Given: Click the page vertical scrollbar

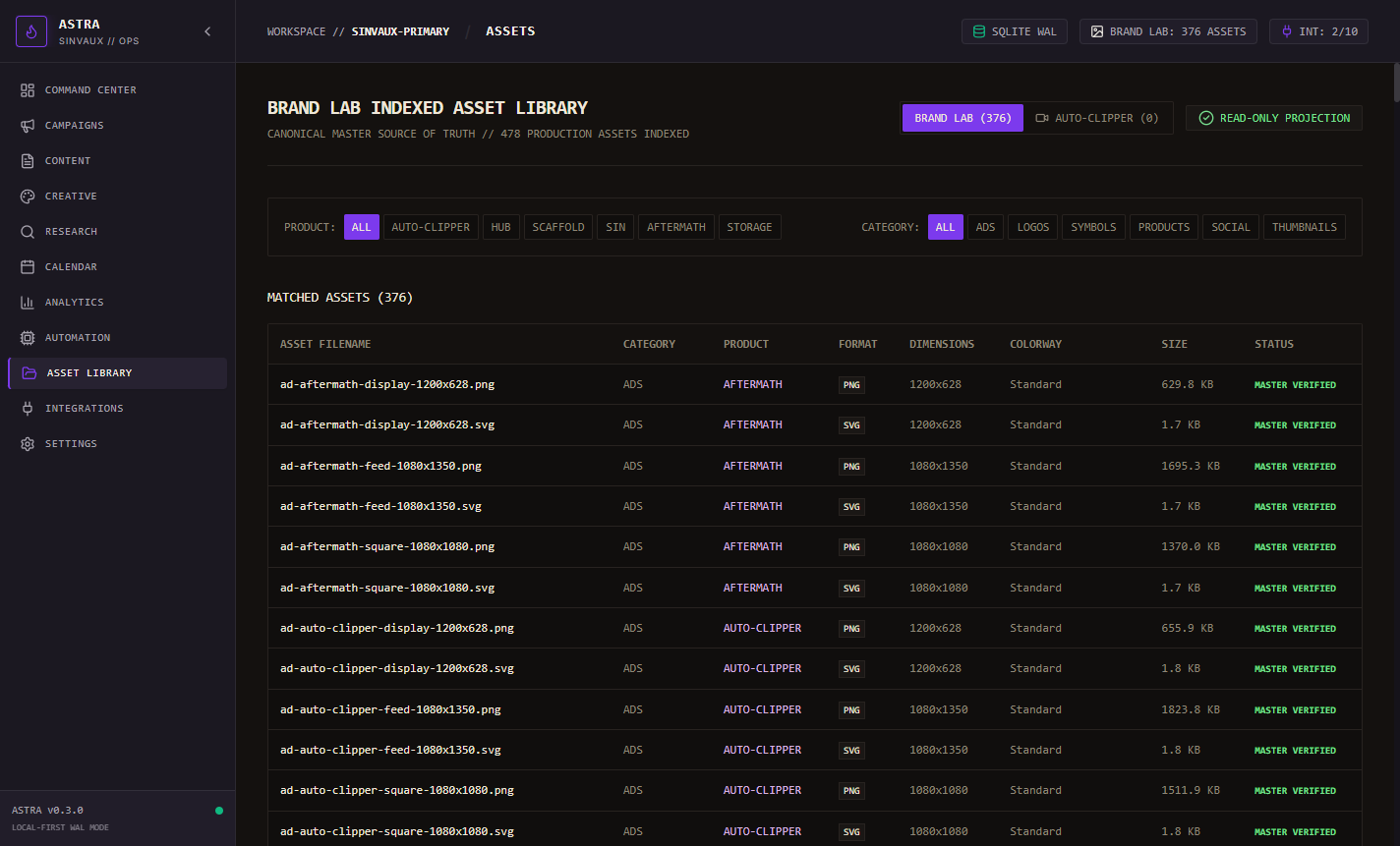Looking at the screenshot, I should click(1395, 83).
